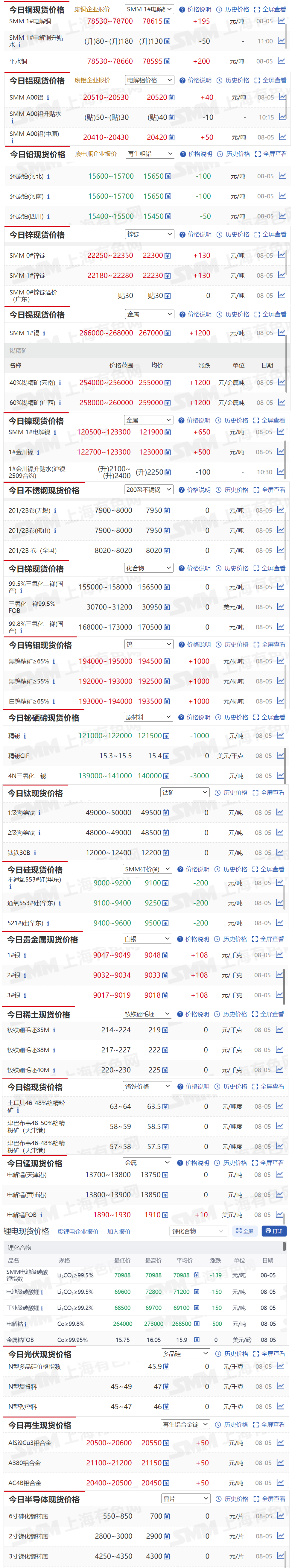This screenshot has height=1568, width=292.
Task: Open trend chart for 40%锡精矿(云南)
Action: pos(282,382)
